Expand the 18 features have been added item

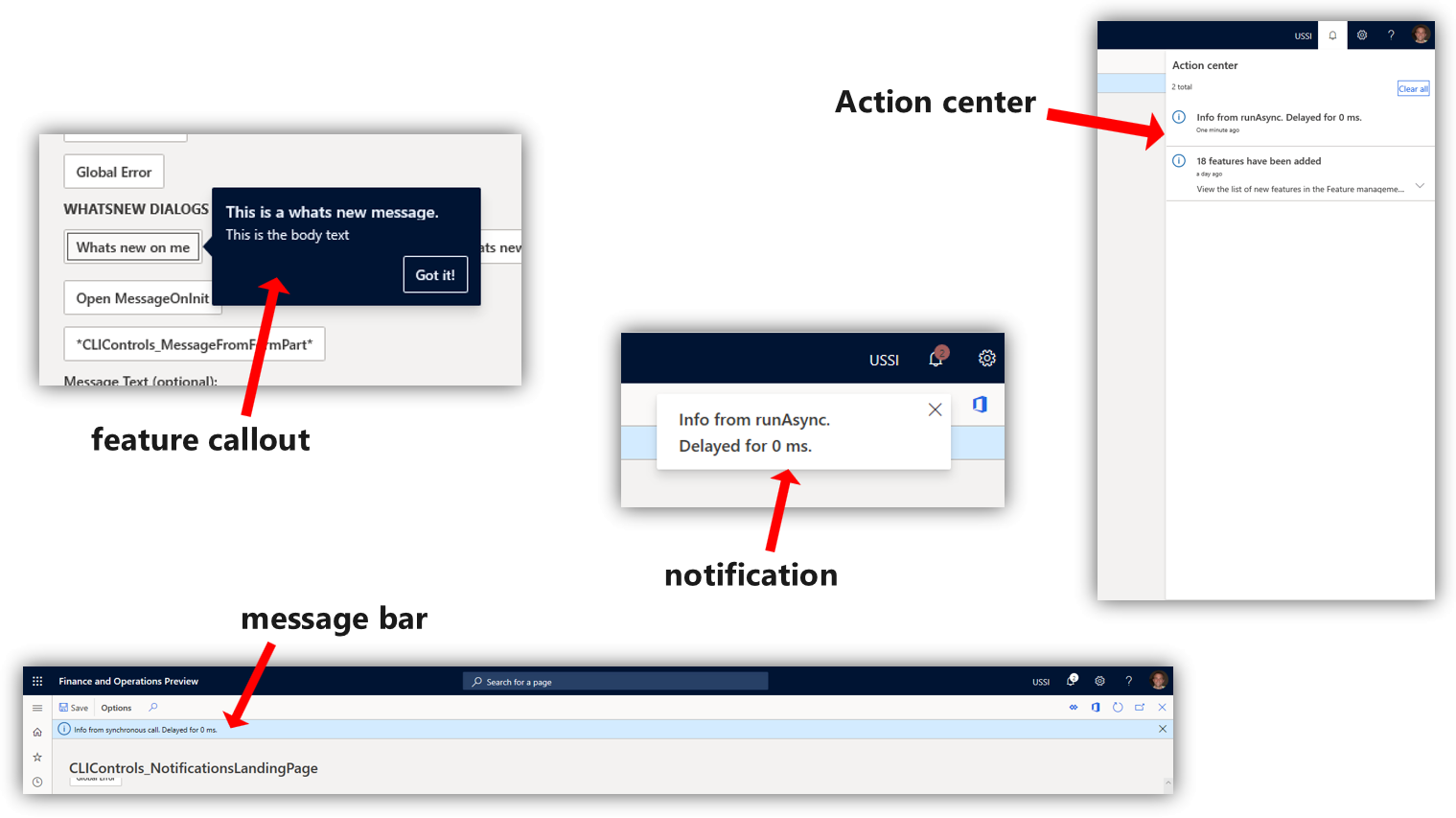[x=1420, y=185]
